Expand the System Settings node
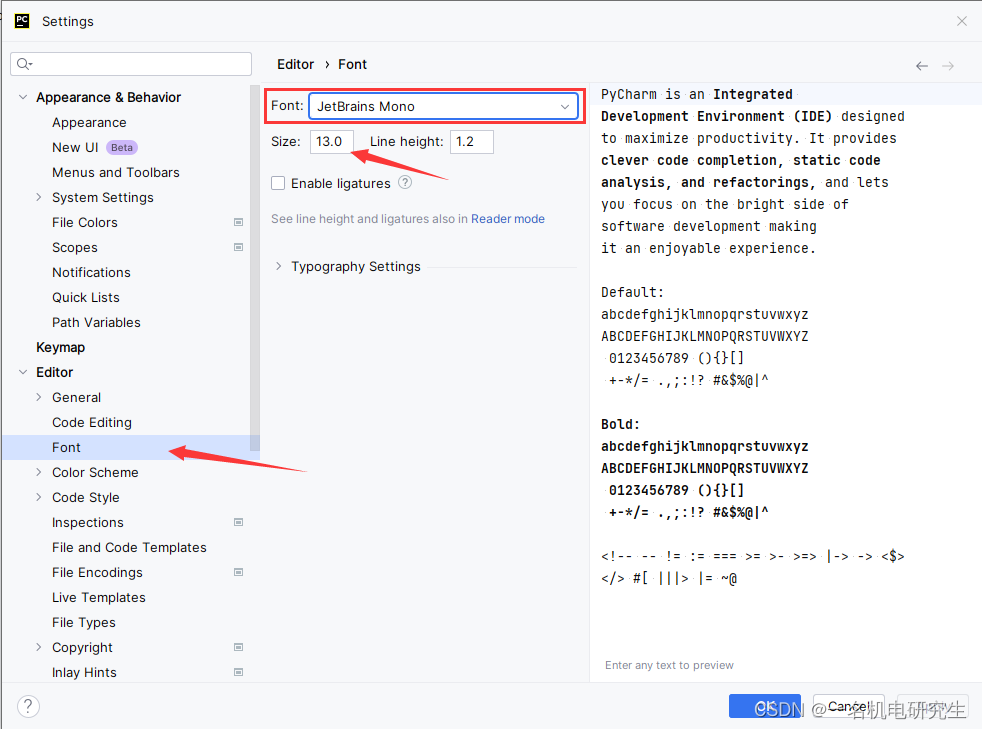The height and width of the screenshot is (729, 982). point(39,197)
